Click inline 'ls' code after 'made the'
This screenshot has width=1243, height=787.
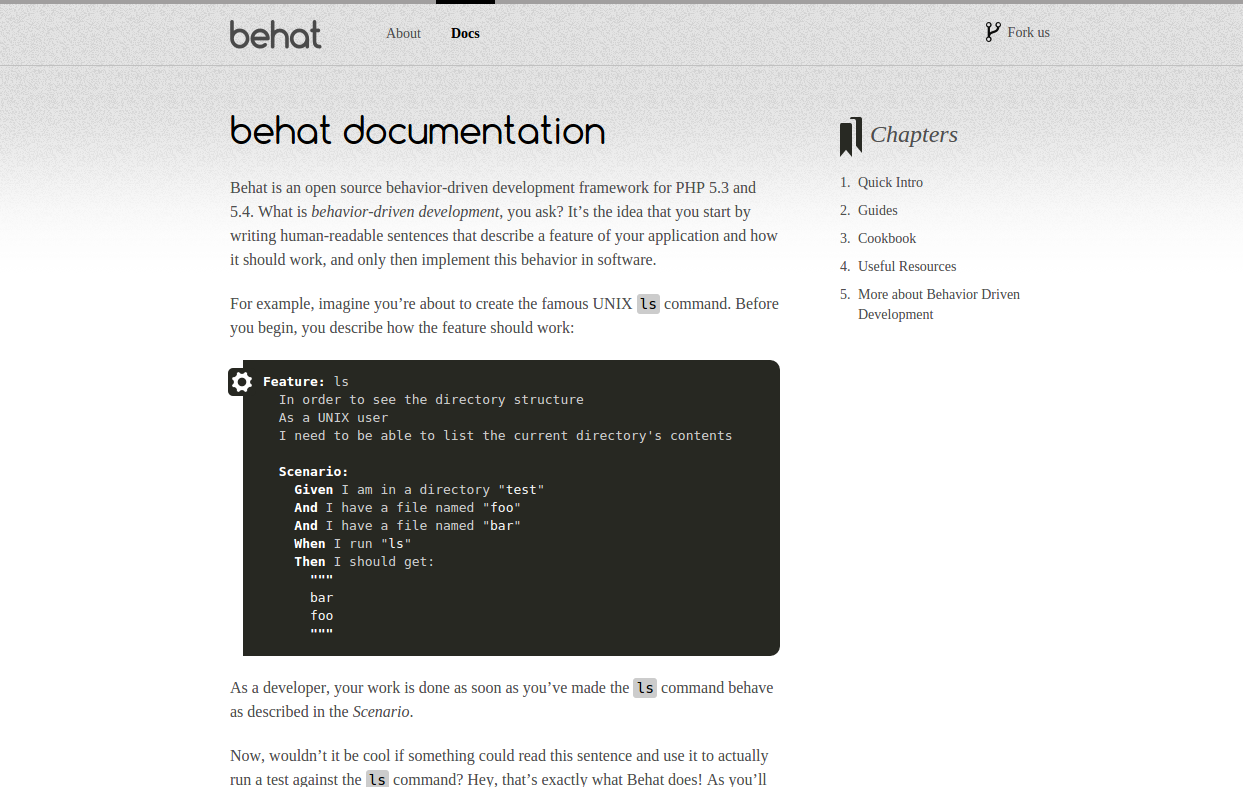pos(645,688)
